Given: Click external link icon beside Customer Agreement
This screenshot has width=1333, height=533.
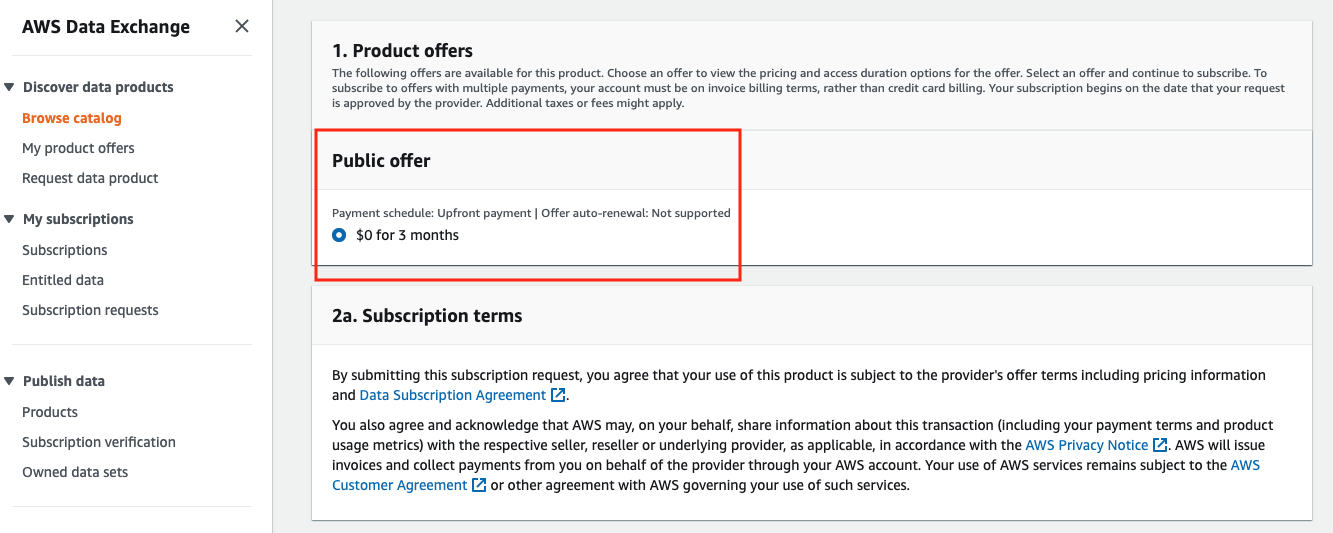Looking at the screenshot, I should point(479,485).
